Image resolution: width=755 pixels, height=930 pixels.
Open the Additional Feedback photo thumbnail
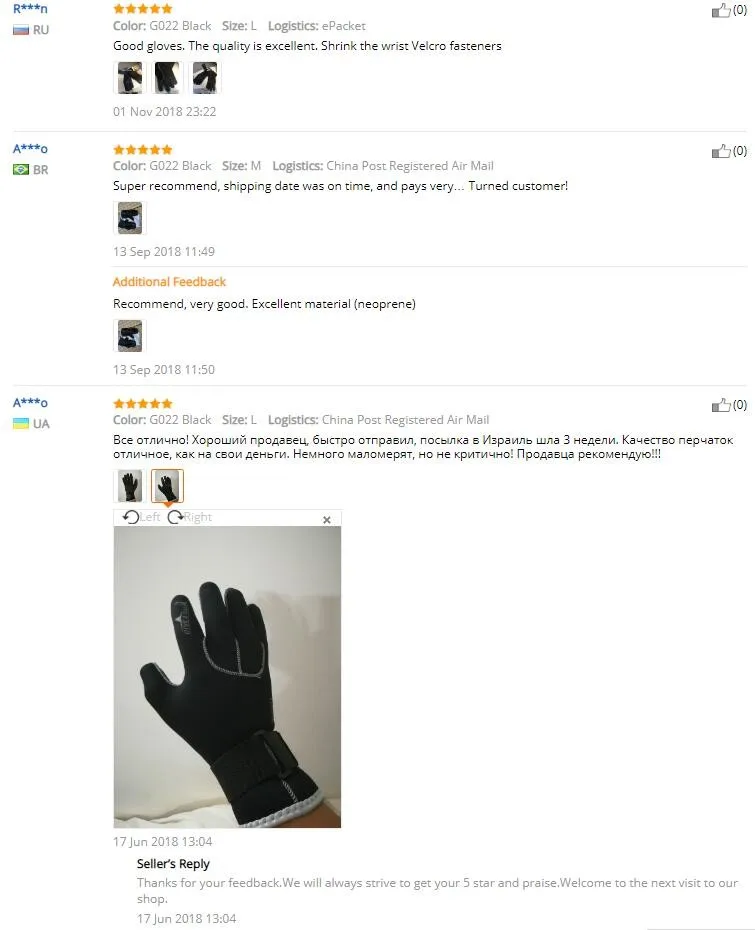[x=129, y=336]
